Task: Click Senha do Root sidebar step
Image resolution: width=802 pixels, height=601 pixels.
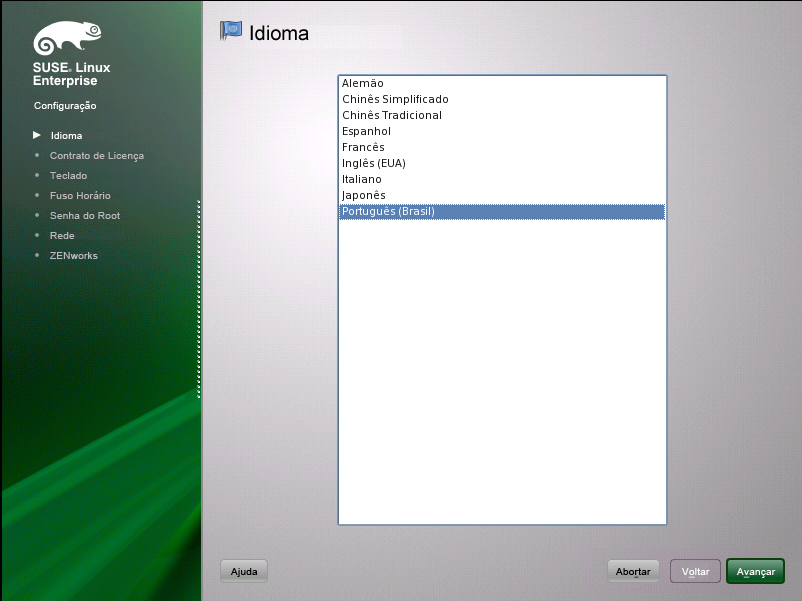Action: pyautogui.click(x=85, y=215)
